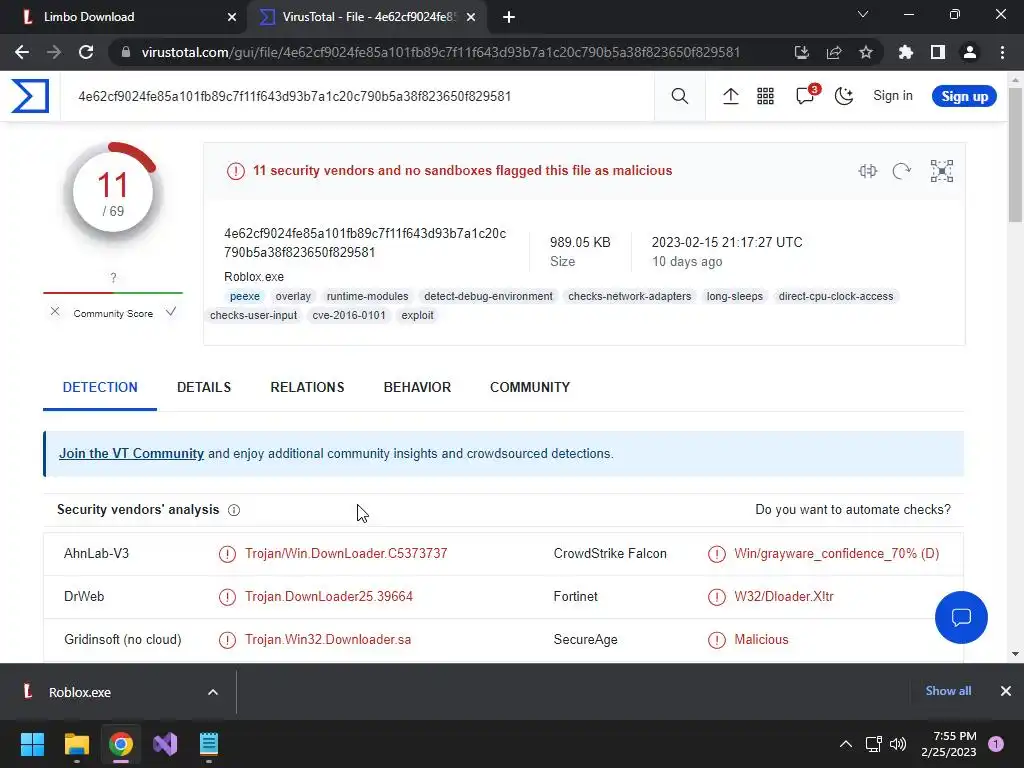This screenshot has width=1024, height=768.
Task: Click the detect-debug-environment tag
Action: pos(488,296)
